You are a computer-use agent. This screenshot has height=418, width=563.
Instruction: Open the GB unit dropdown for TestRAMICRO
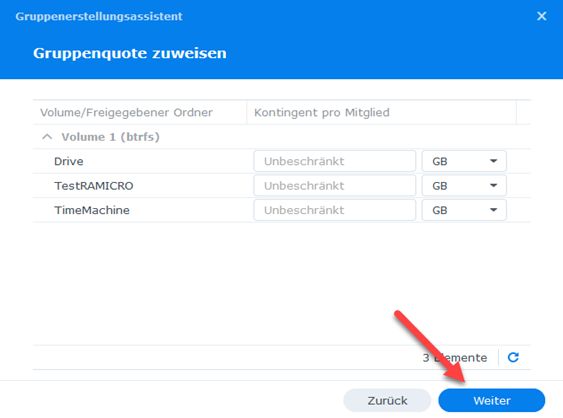click(x=464, y=186)
